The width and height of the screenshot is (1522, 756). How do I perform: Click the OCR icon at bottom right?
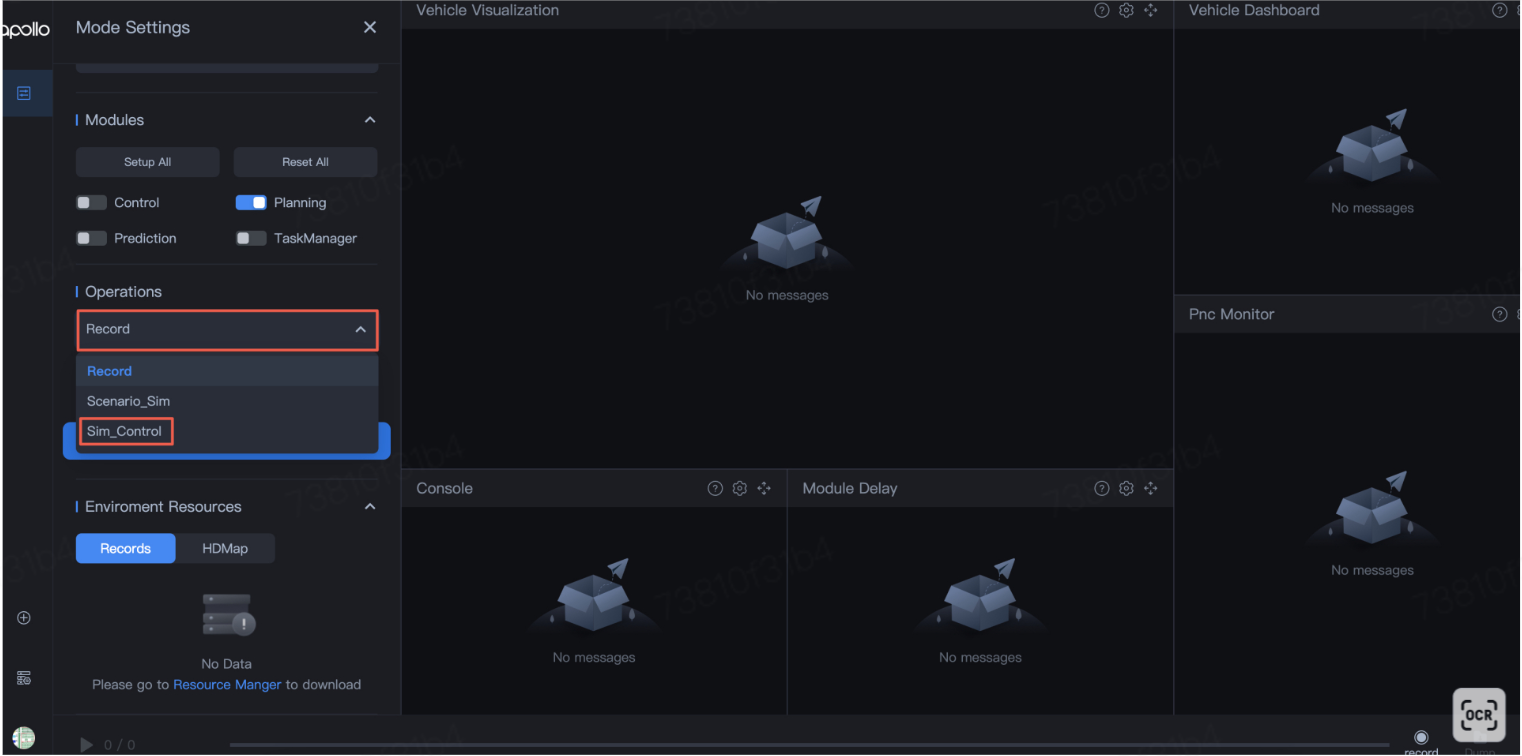click(1478, 714)
